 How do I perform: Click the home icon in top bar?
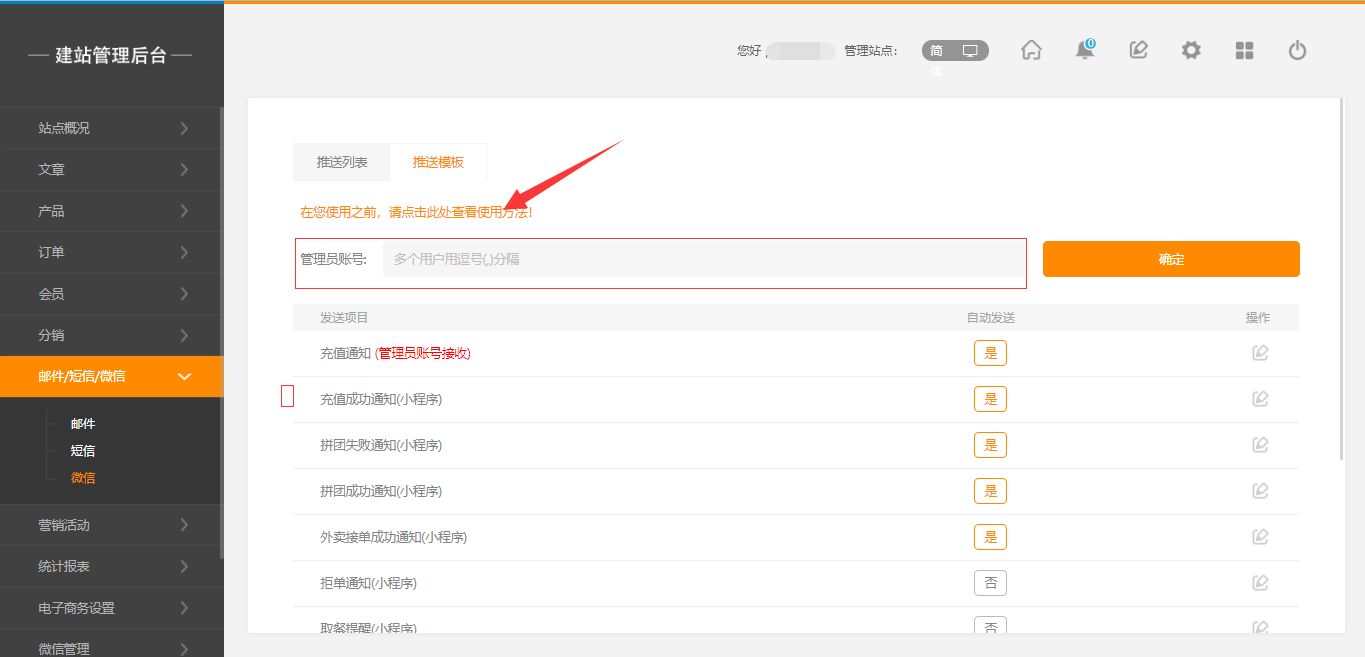(x=1031, y=50)
